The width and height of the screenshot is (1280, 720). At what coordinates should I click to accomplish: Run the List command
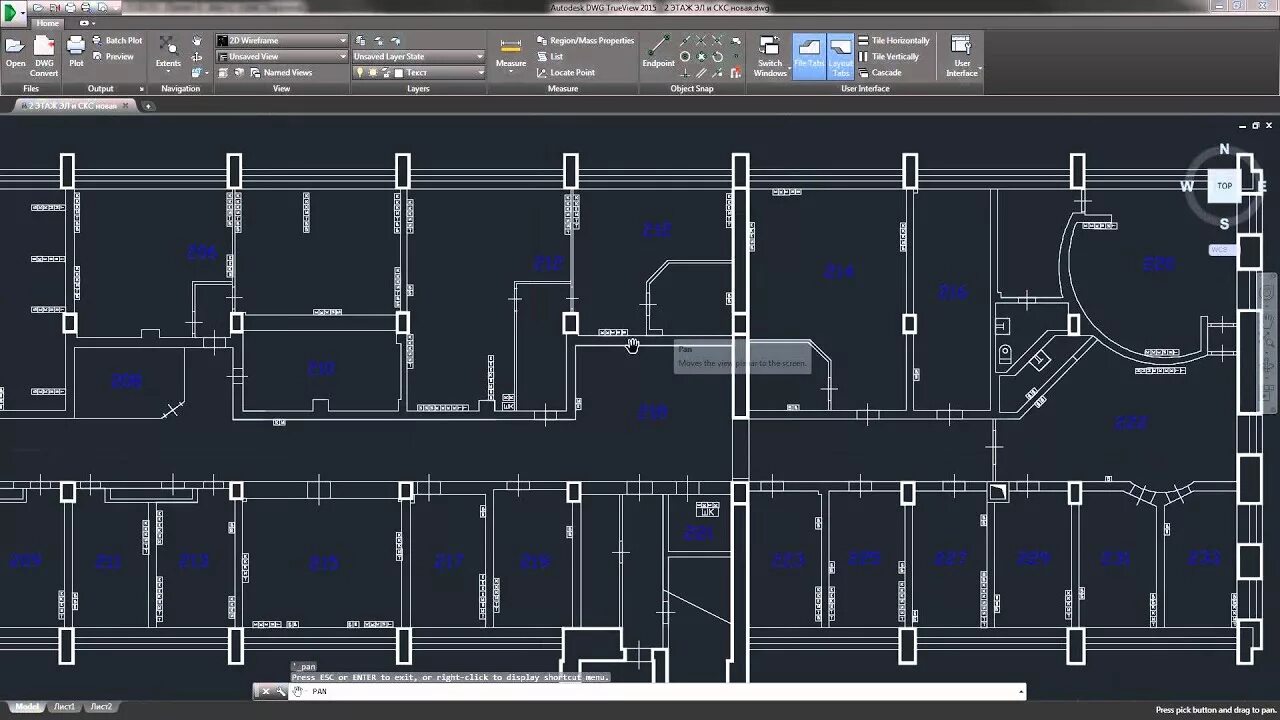(x=549, y=57)
